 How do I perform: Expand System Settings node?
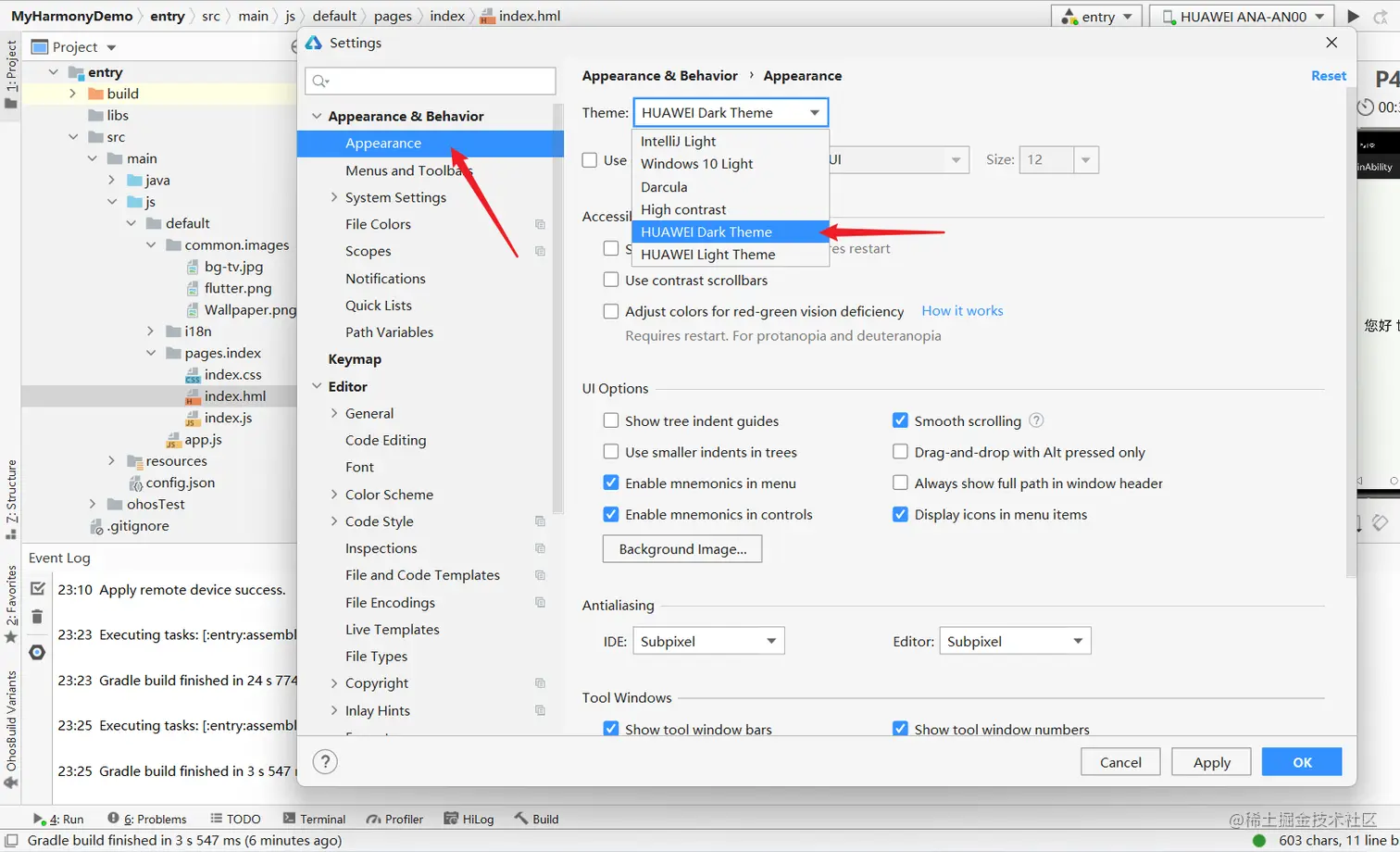[x=334, y=197]
